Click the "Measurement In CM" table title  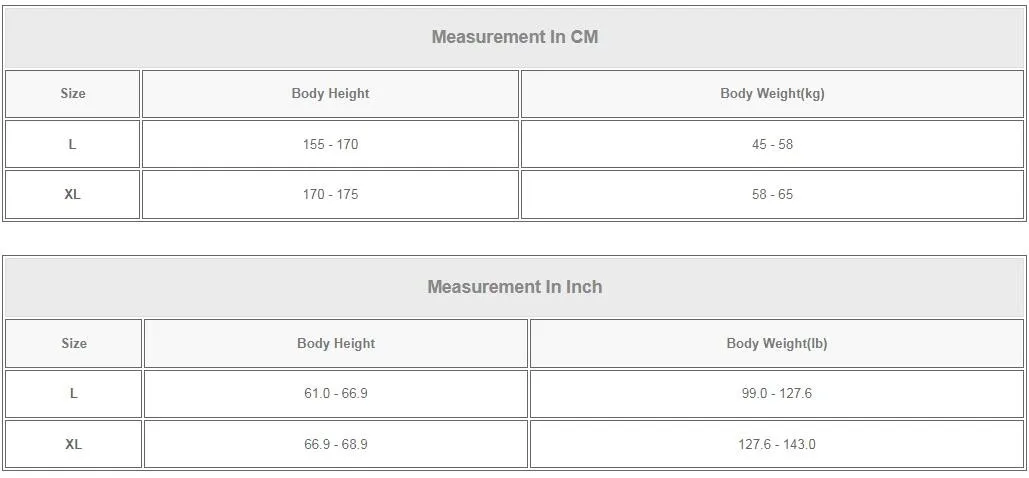[x=514, y=37]
